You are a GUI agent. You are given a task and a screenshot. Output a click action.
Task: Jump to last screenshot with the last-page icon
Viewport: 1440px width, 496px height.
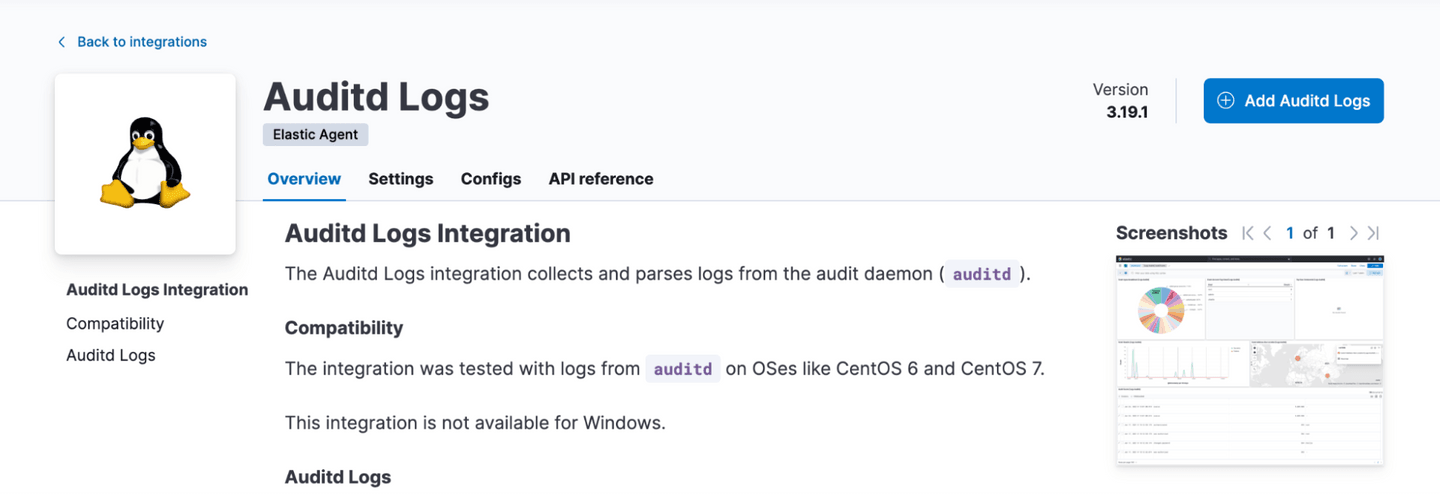coord(1373,233)
